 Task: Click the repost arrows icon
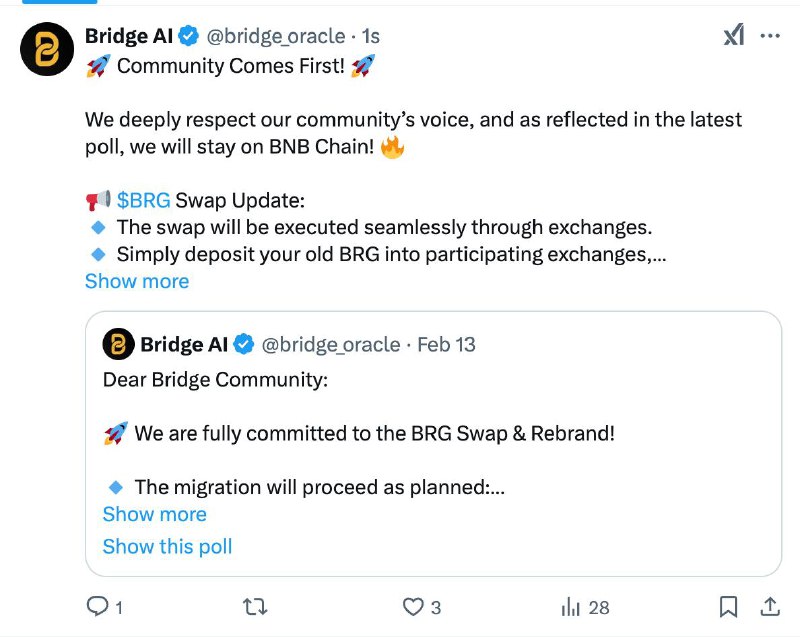point(255,607)
